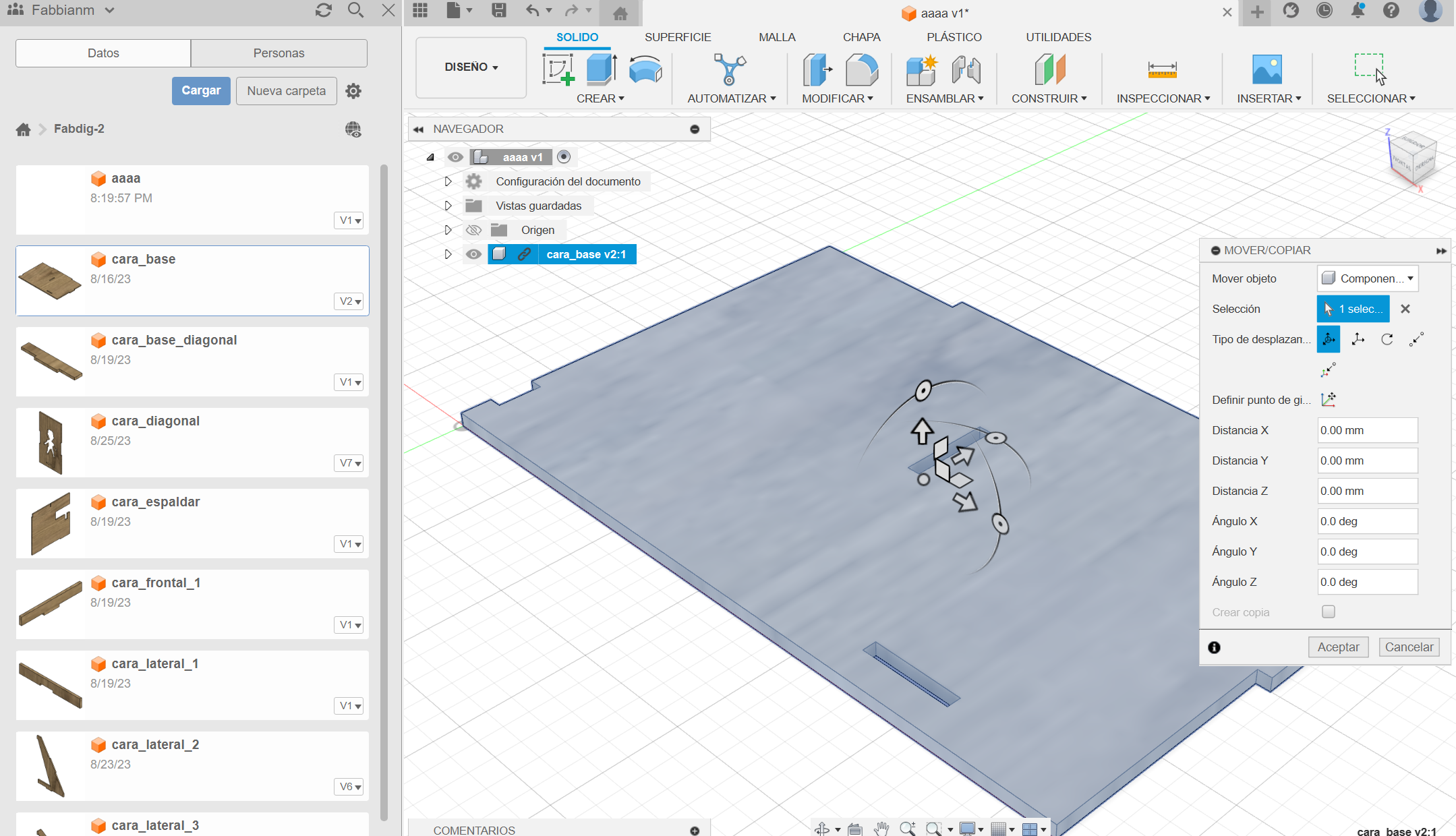Click the Insert image icon
This screenshot has width=1456, height=836.
(1266, 70)
